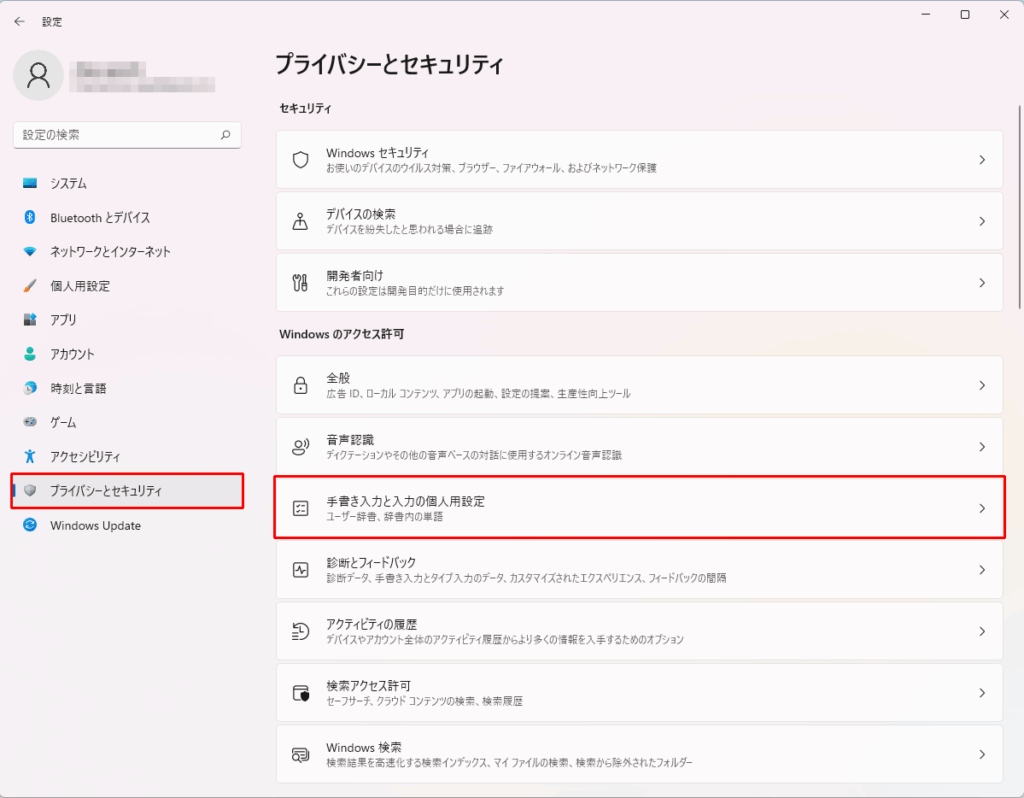Expand Windows セキュリティ via its chevron

982,160
